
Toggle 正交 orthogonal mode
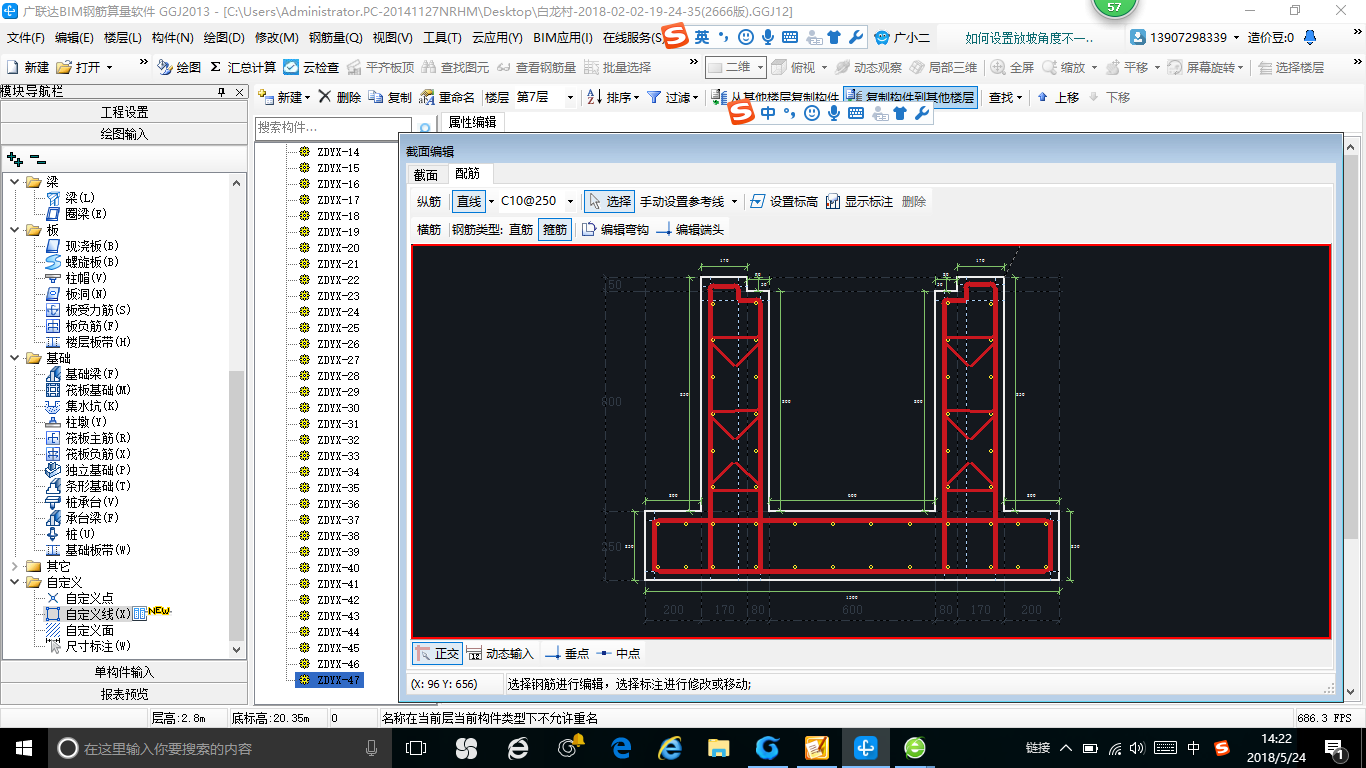click(x=437, y=653)
